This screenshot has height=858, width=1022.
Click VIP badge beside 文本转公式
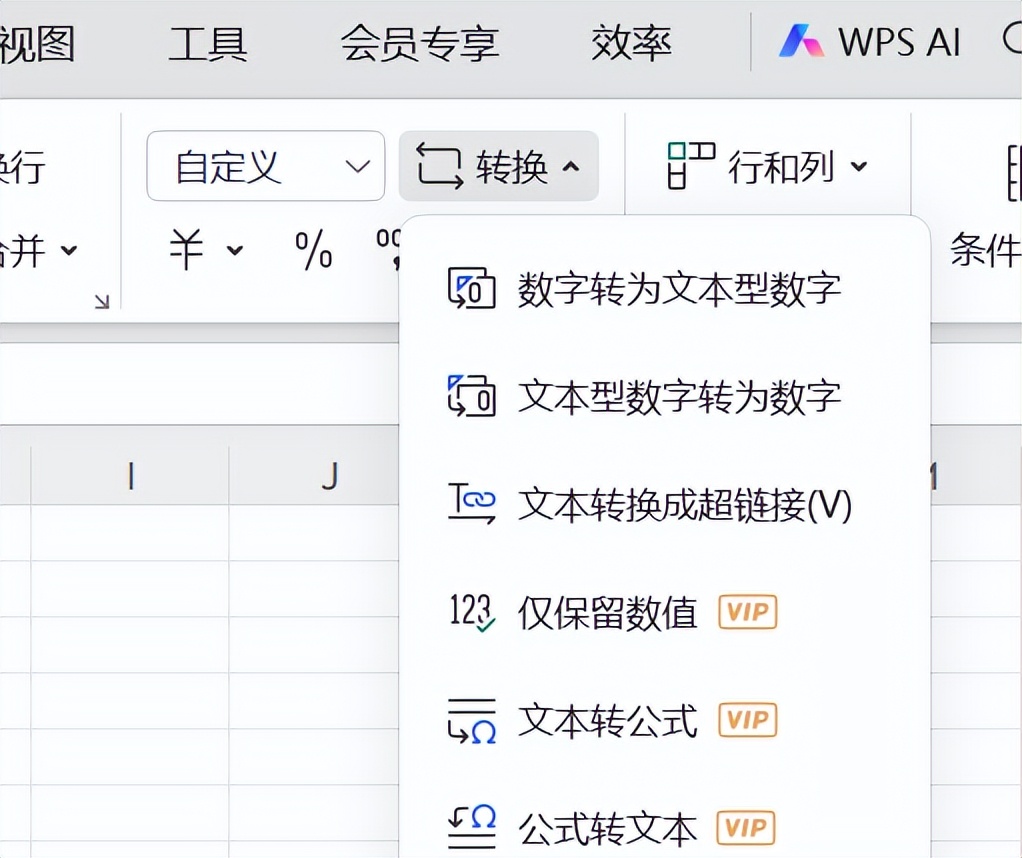(748, 720)
